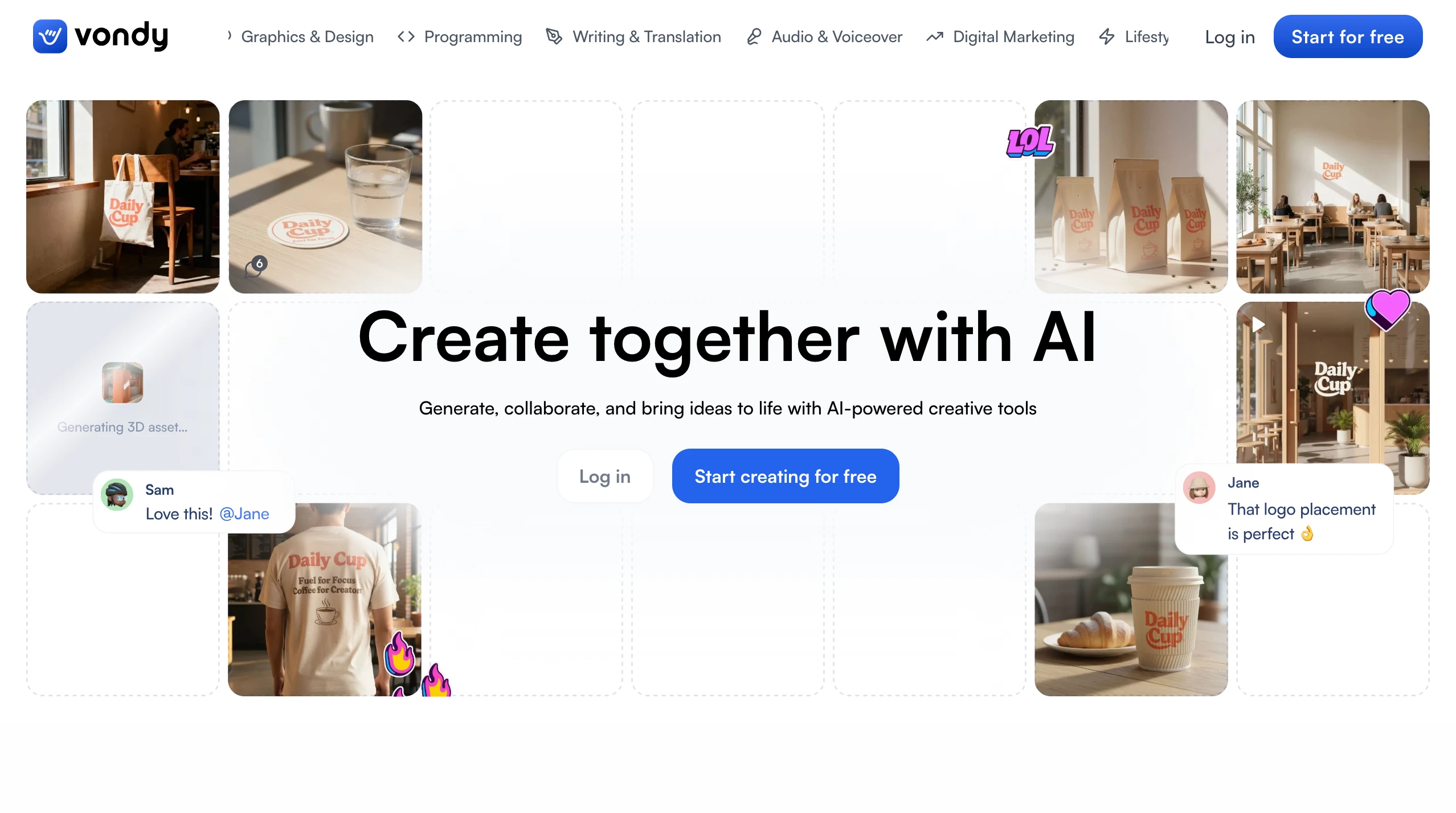Click the Digital Marketing trend arrow icon
Screen dimensions: 1456x813
tap(935, 37)
